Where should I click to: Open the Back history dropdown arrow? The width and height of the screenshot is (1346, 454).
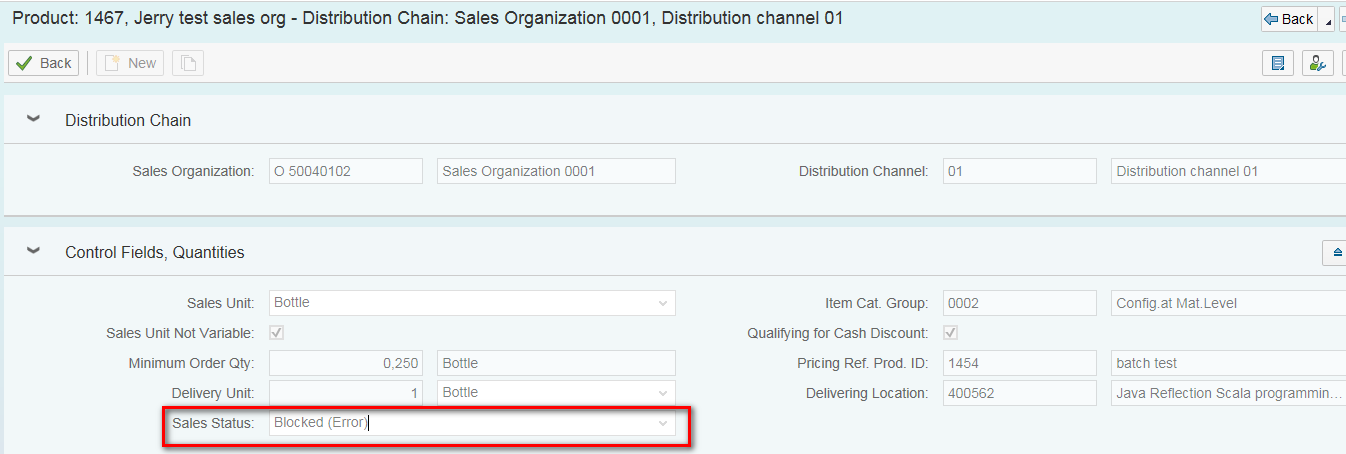click(x=1327, y=19)
